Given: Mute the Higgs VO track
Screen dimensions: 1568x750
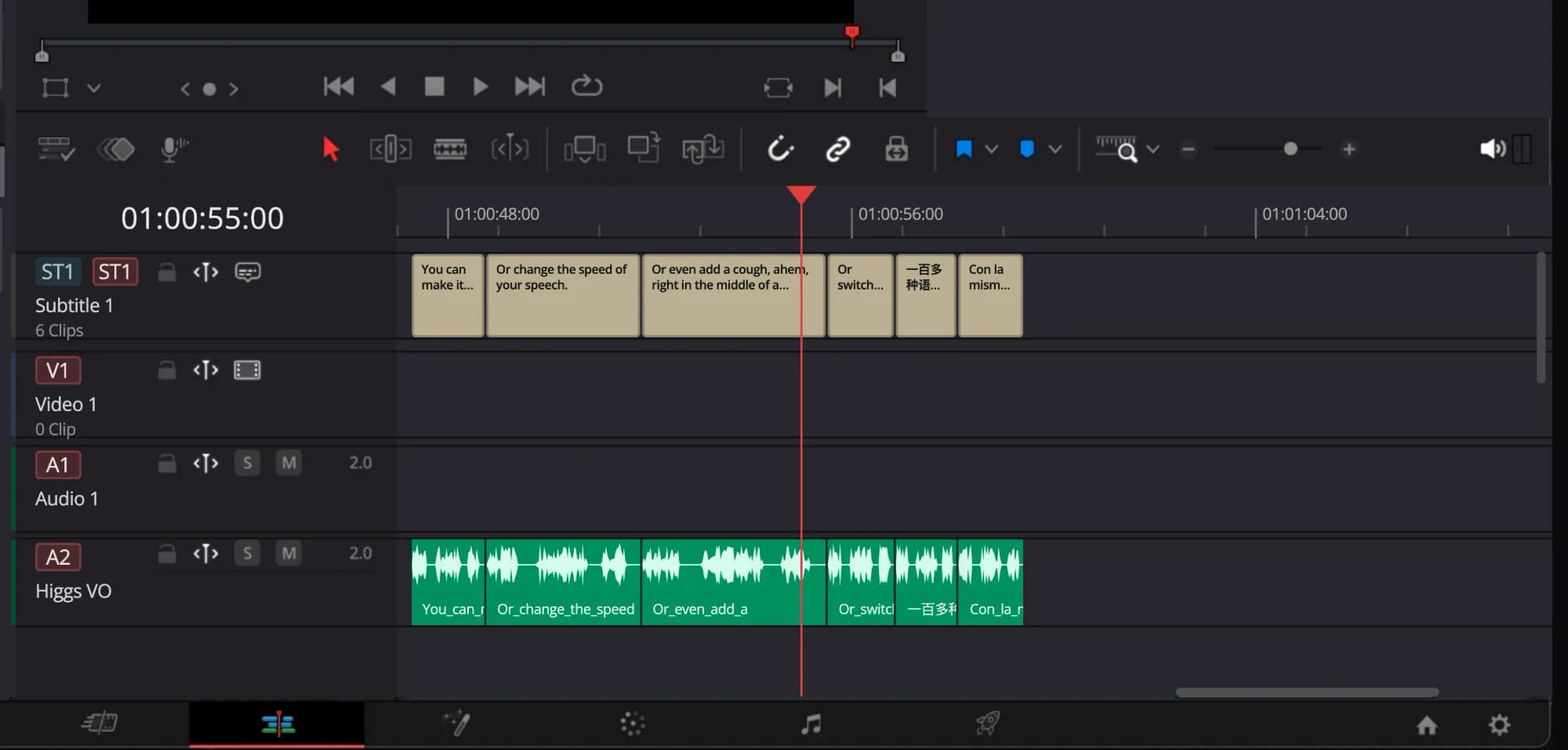Looking at the screenshot, I should [x=289, y=553].
